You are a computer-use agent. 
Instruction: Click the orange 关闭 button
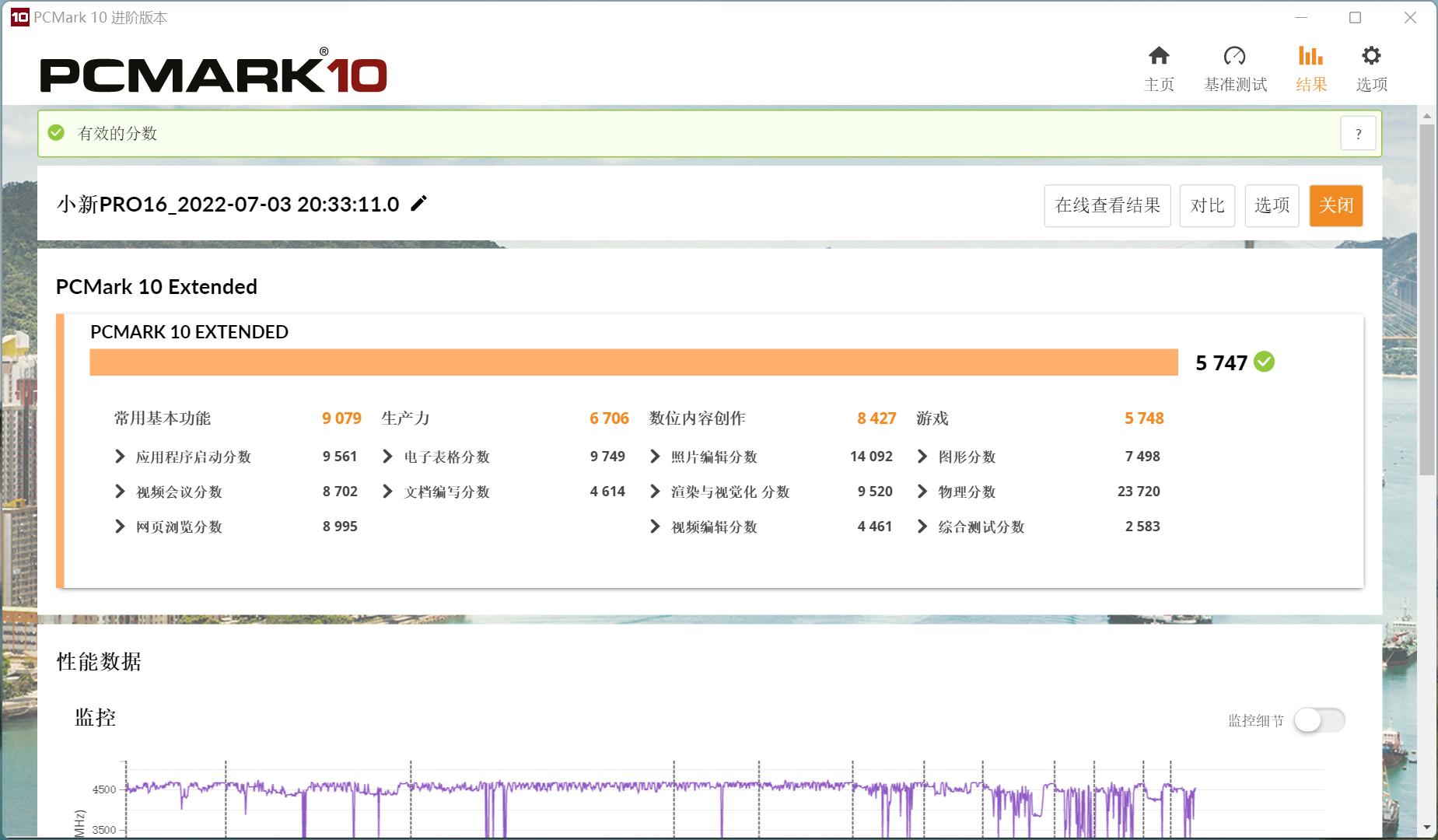(1336, 205)
